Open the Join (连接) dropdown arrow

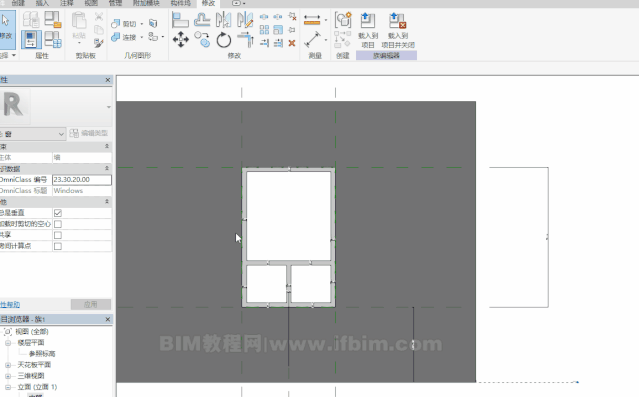click(141, 37)
